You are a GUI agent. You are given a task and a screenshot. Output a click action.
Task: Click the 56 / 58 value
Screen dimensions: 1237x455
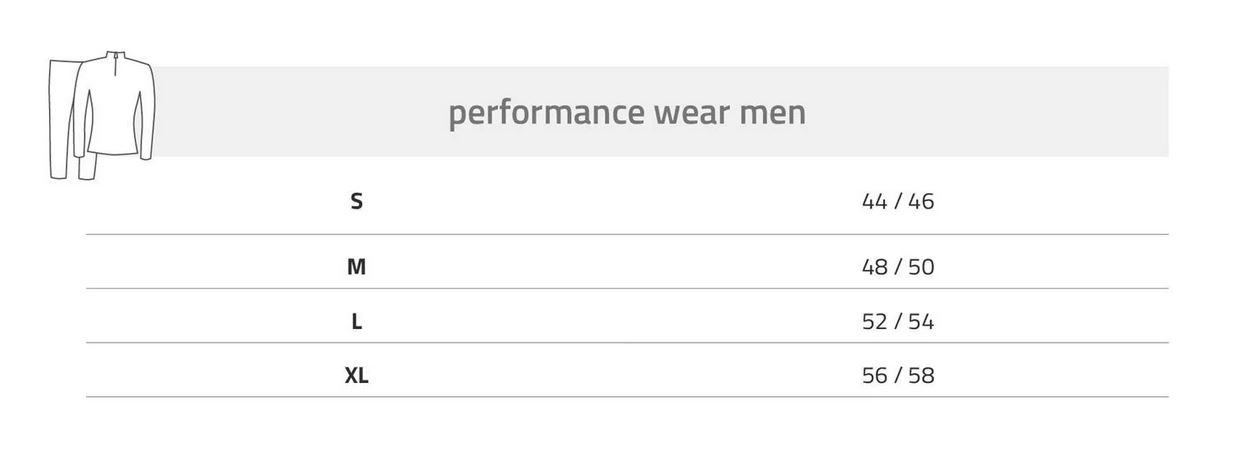coord(898,376)
